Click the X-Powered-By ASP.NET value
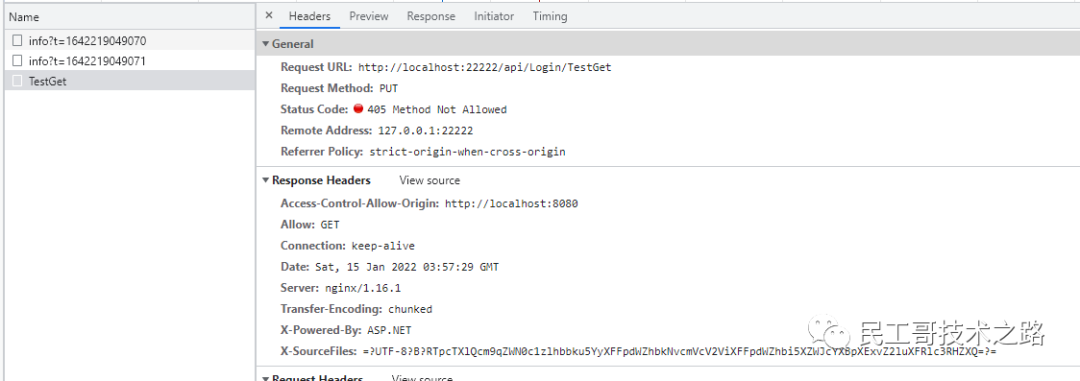The height and width of the screenshot is (381, 1080). (x=390, y=330)
